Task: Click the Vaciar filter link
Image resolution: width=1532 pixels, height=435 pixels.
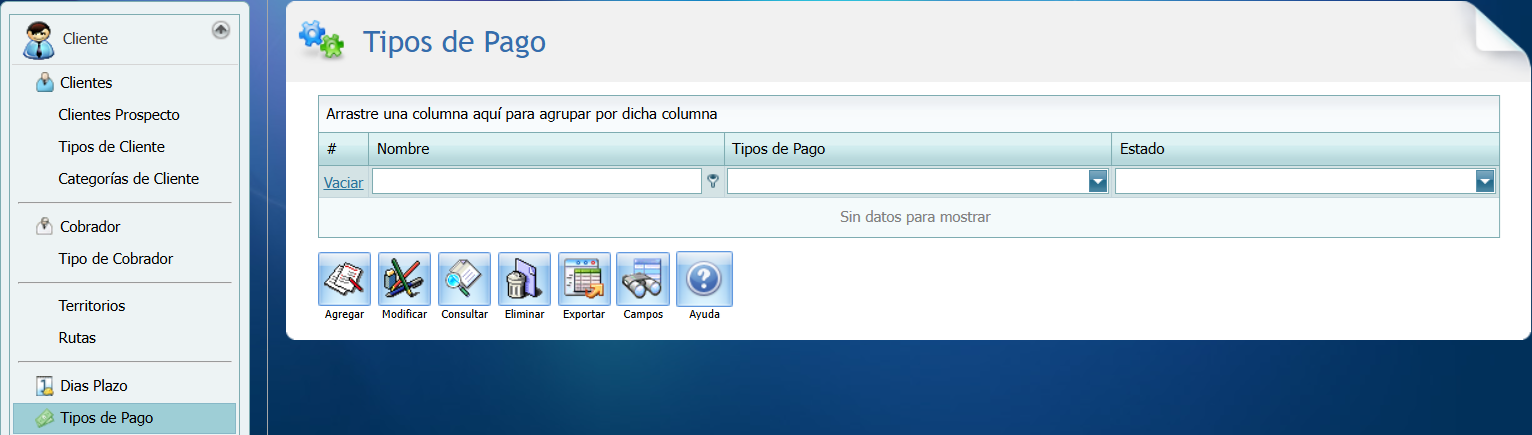Action: (x=343, y=183)
